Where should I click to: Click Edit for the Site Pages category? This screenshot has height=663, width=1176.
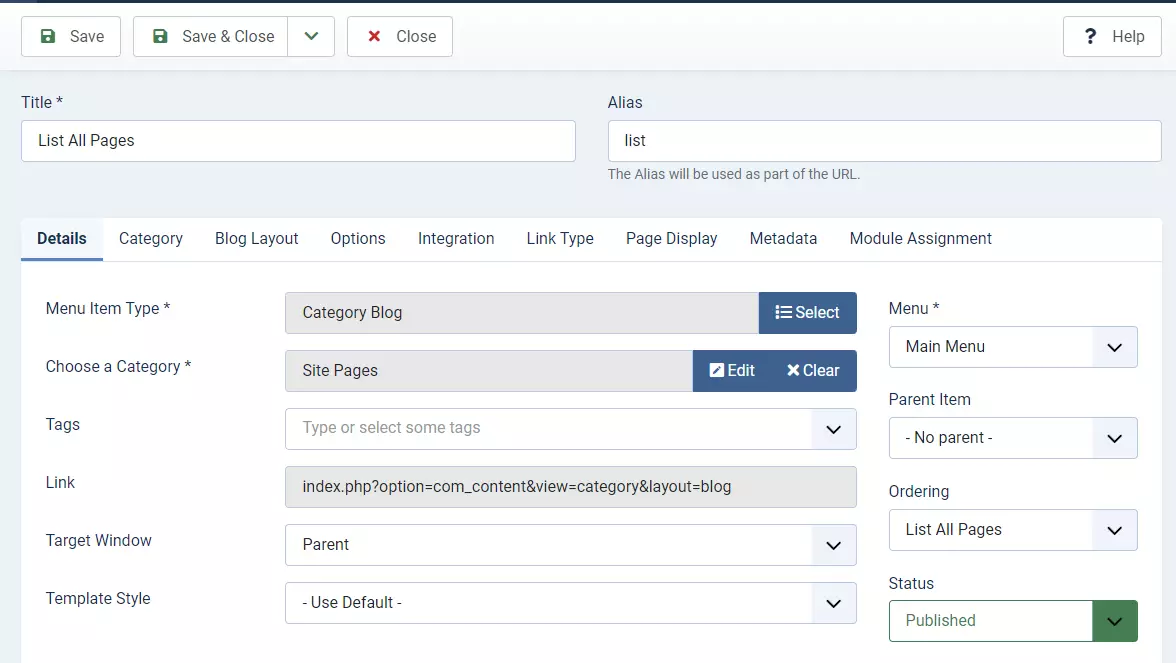click(732, 370)
